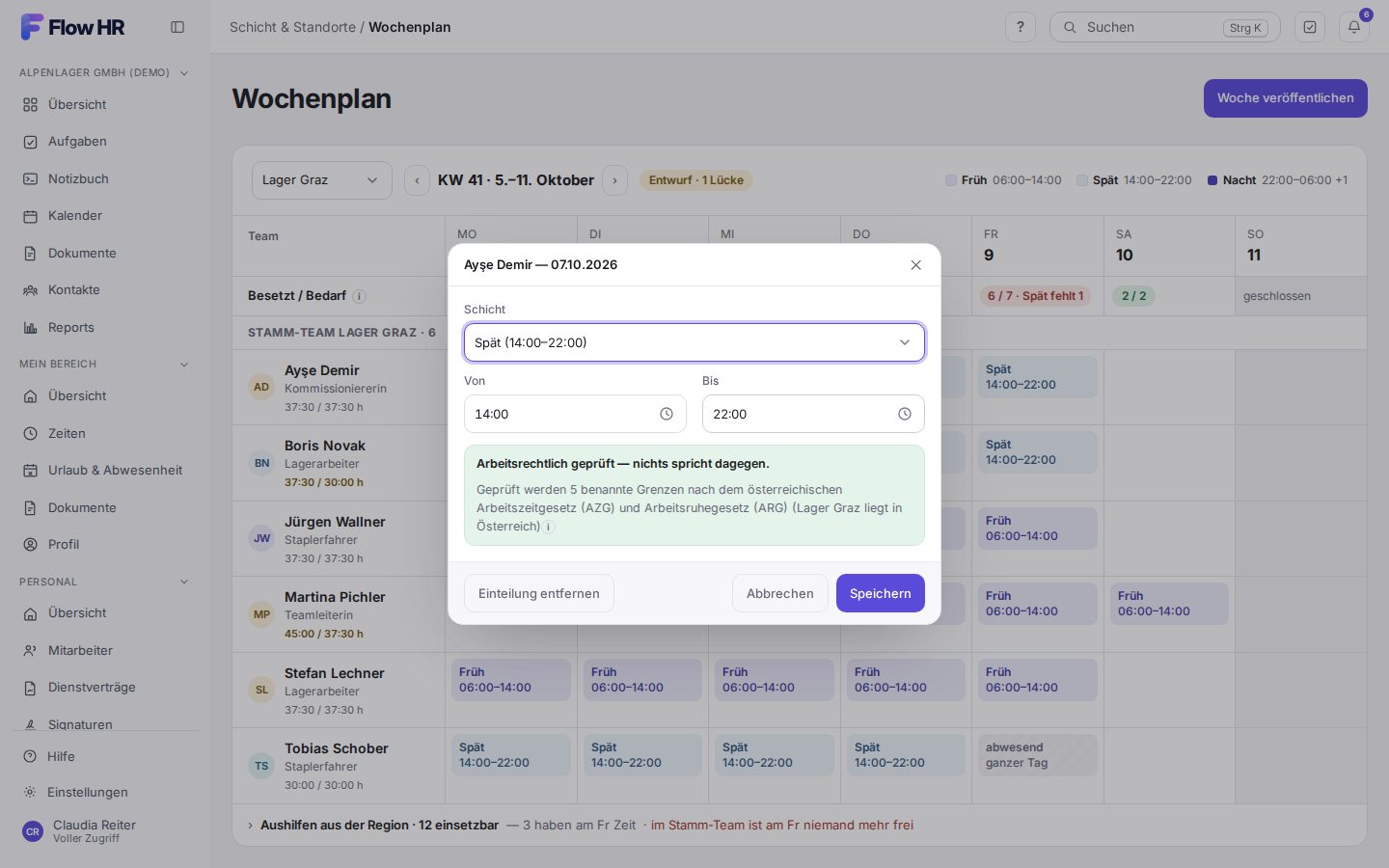The image size is (1389, 868).
Task: Click Einteilung entfernen button
Action: pyautogui.click(x=539, y=593)
